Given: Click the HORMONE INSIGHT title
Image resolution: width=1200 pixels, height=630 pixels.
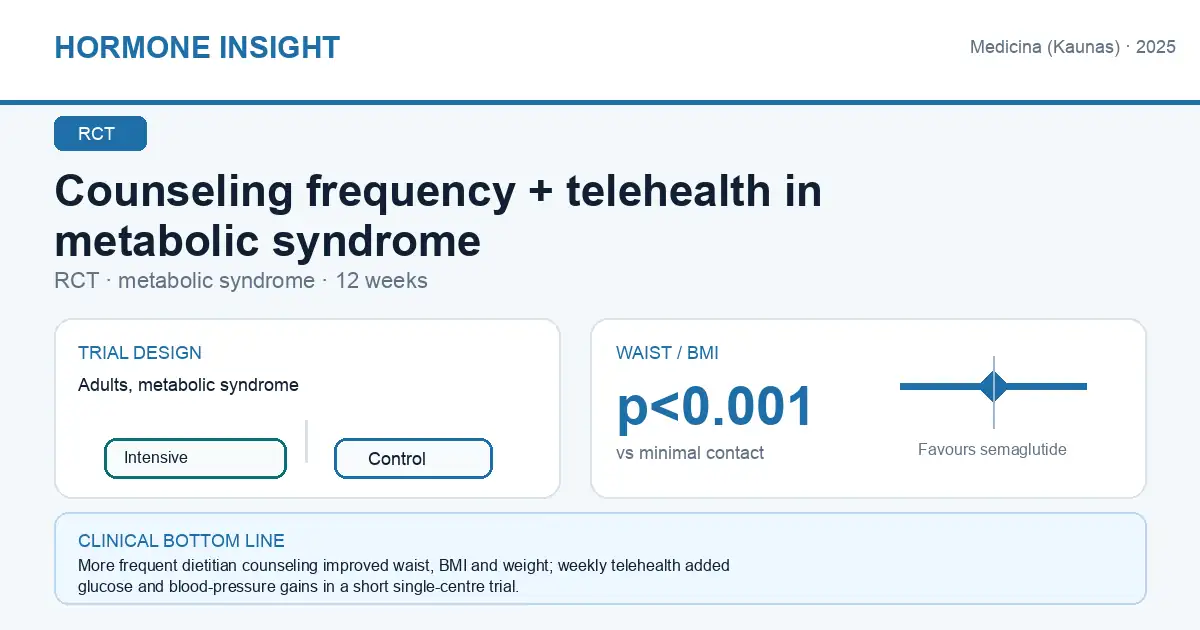Looking at the screenshot, I should tap(197, 47).
